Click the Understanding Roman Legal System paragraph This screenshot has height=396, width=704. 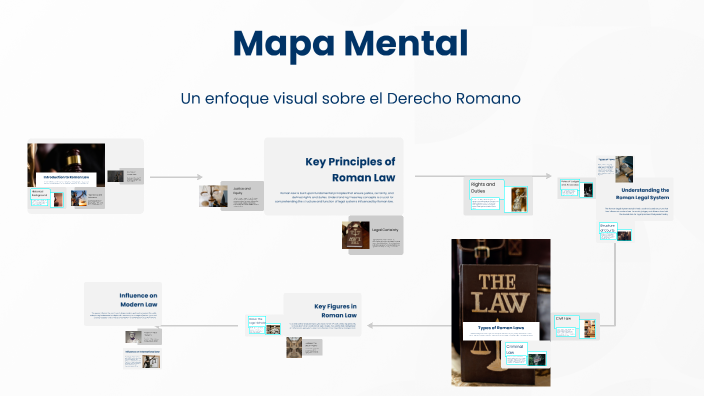[637, 211]
